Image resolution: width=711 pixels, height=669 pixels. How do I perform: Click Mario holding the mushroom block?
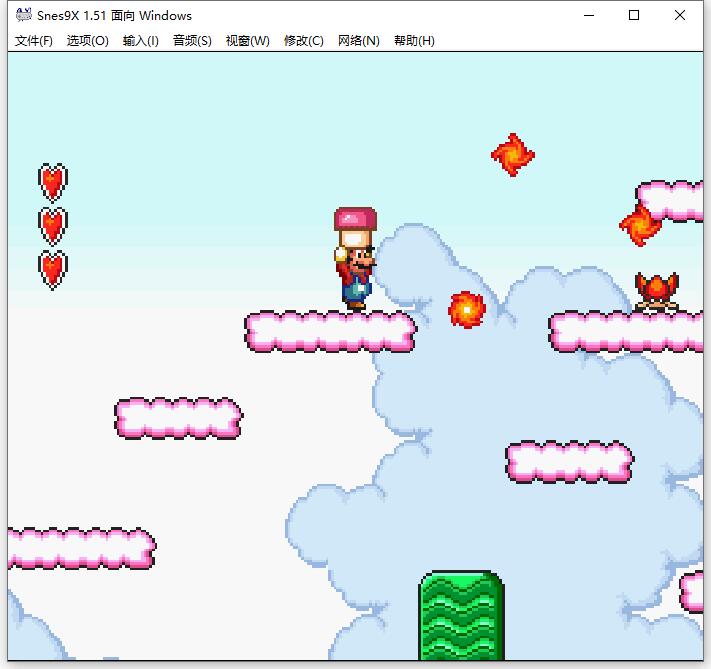[356, 259]
